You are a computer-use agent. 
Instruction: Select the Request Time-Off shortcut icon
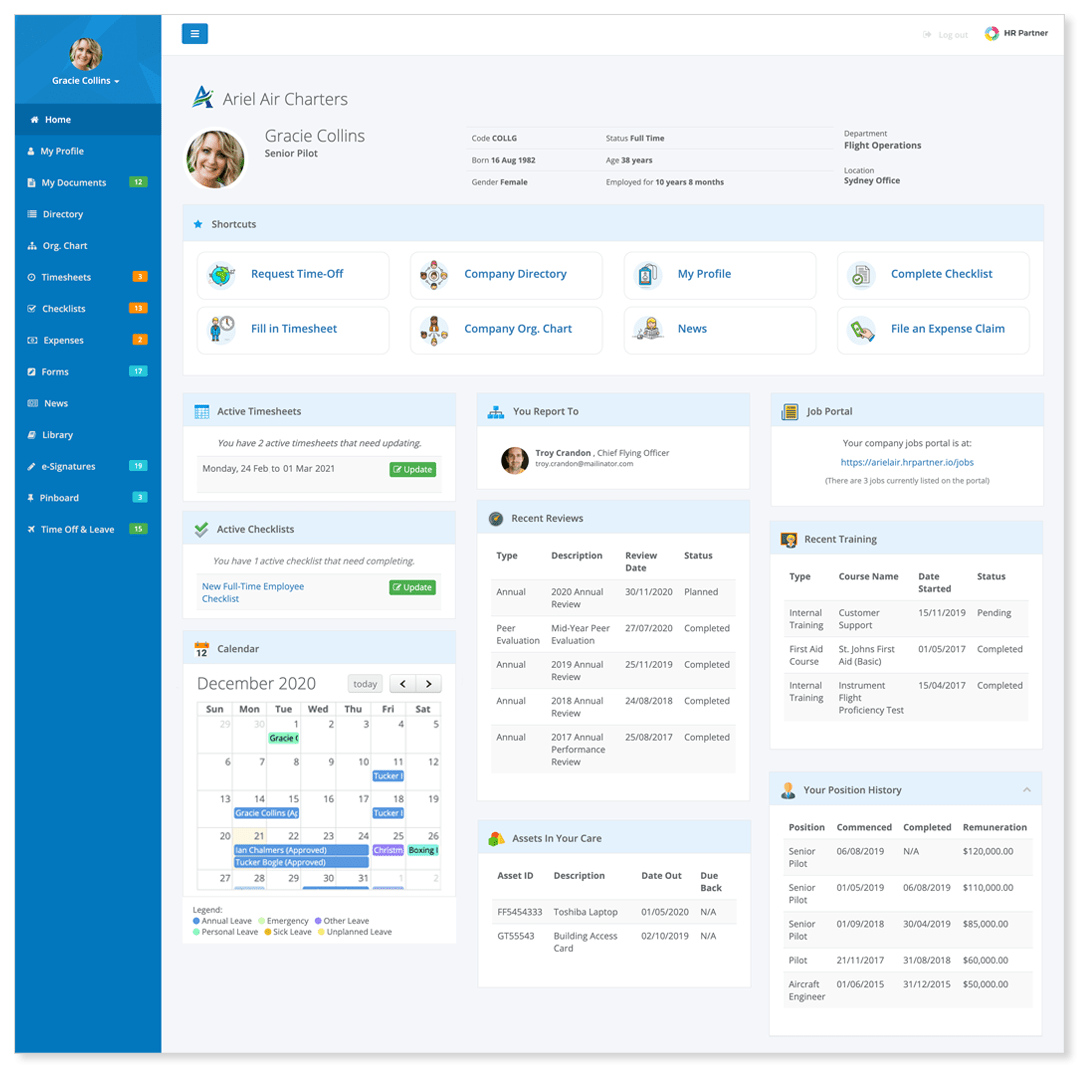pos(221,275)
